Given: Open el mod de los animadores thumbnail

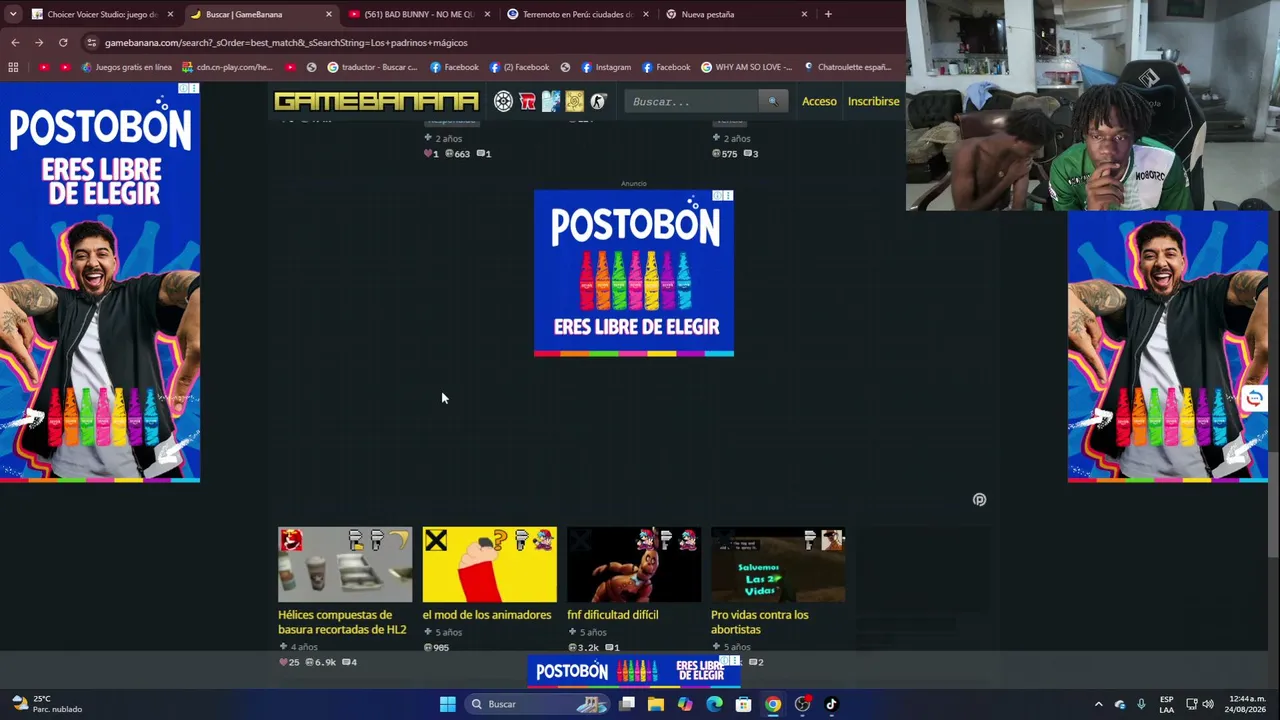Looking at the screenshot, I should (x=489, y=565).
